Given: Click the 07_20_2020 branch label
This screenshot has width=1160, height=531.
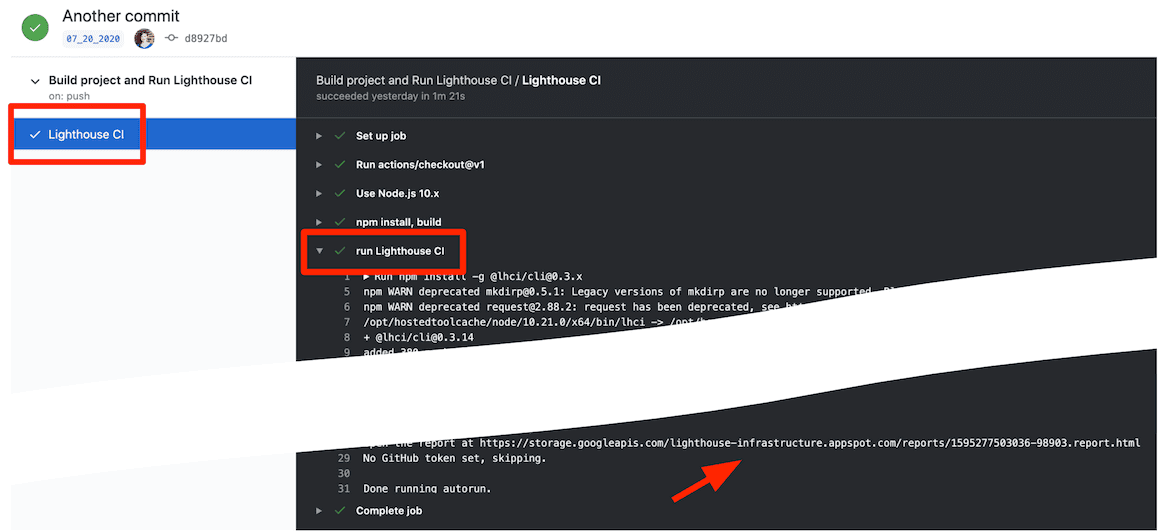Looking at the screenshot, I should click(x=93, y=38).
